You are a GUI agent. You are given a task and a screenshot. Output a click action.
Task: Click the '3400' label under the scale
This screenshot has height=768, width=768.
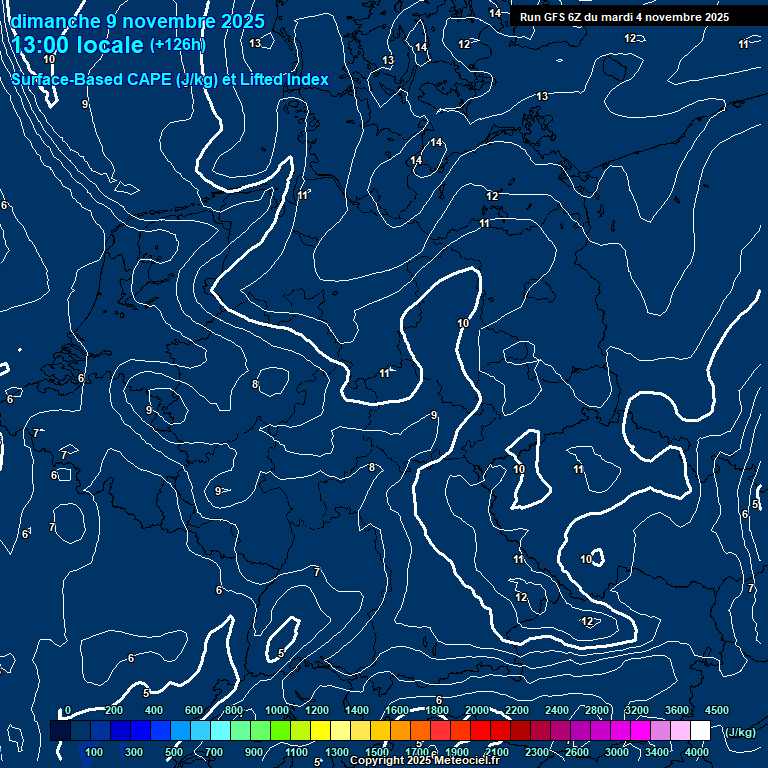657,752
